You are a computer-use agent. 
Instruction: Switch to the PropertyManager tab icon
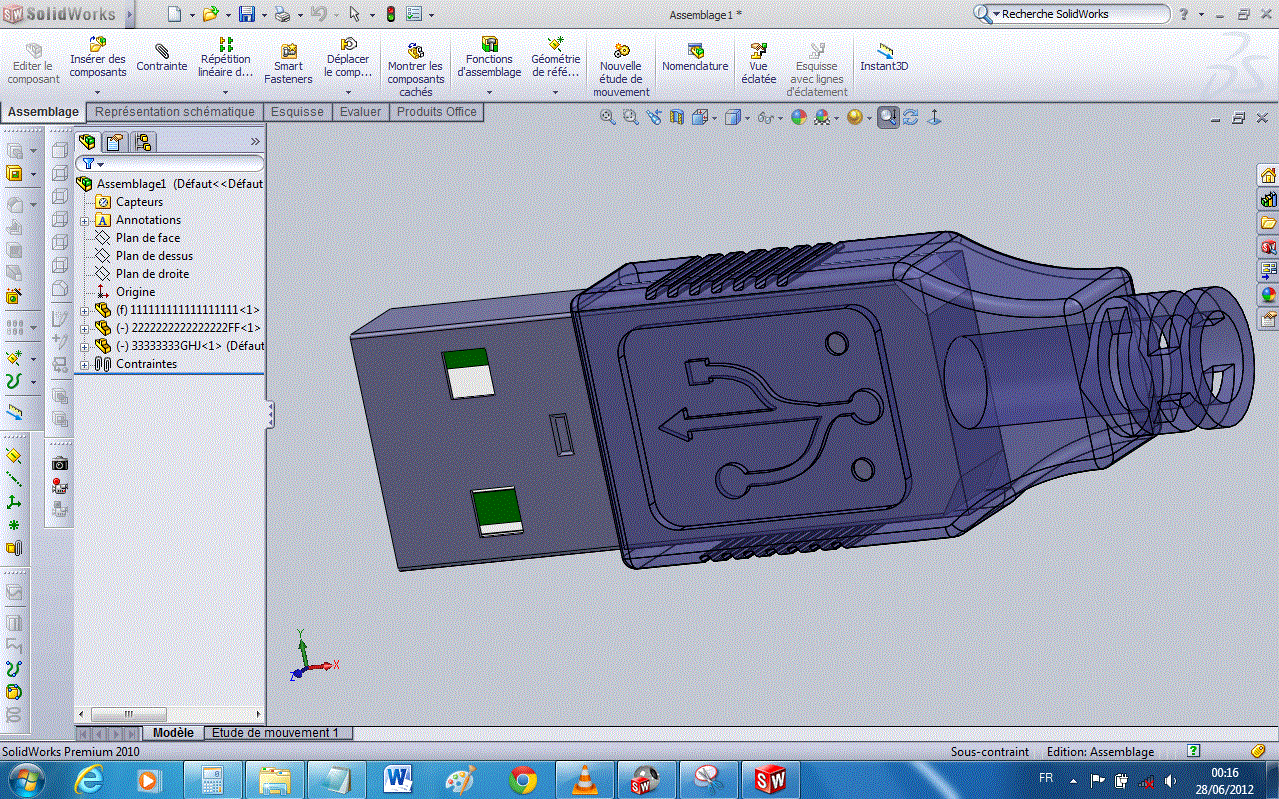pyautogui.click(x=115, y=142)
